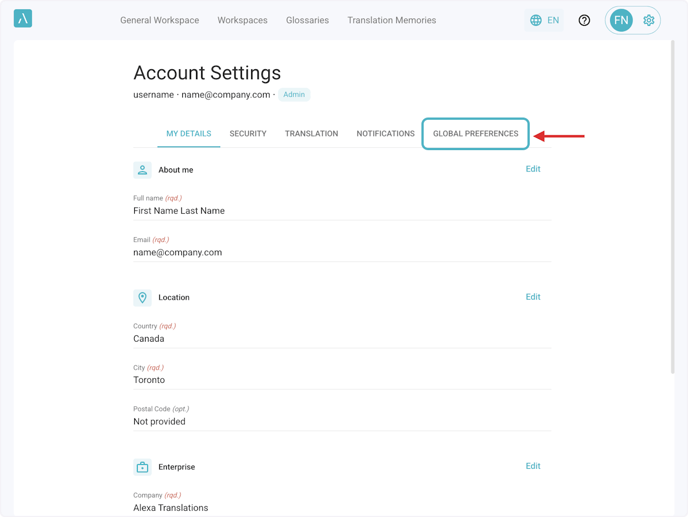Open Glossaries from the top navigation
Screen dimensions: 688x517
point(307,20)
